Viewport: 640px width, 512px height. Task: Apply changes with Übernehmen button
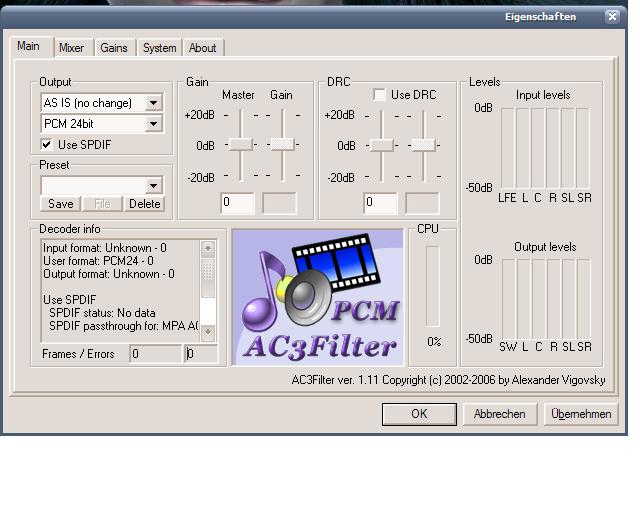click(581, 414)
